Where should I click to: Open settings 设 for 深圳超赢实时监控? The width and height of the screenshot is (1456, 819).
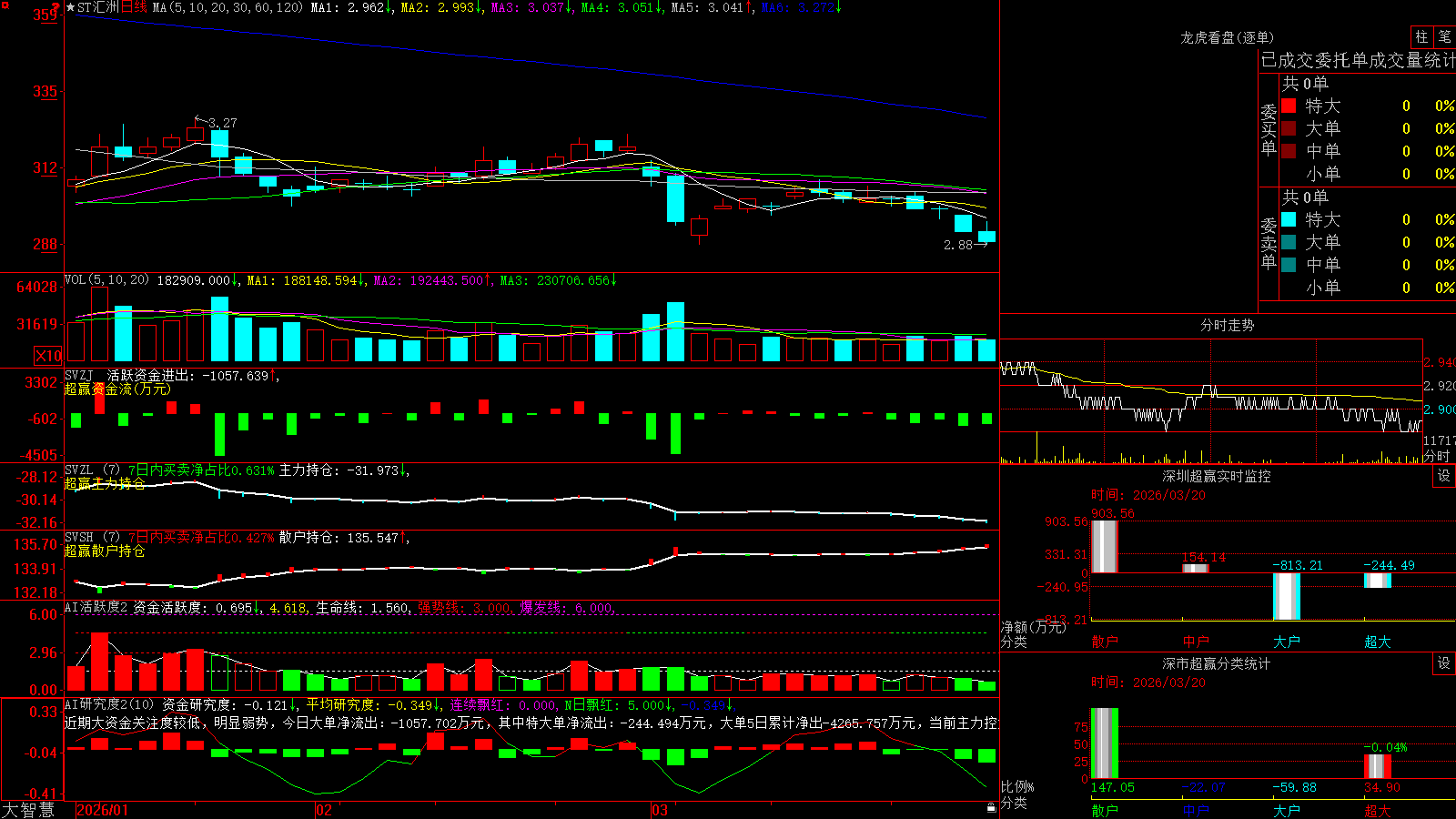(x=1444, y=476)
